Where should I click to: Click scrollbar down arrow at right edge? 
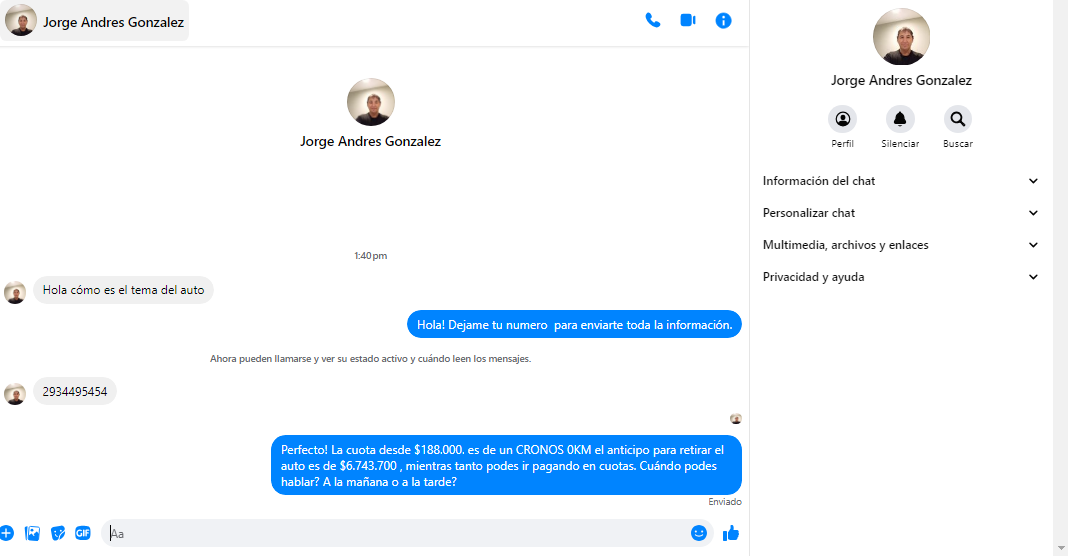click(1060, 547)
